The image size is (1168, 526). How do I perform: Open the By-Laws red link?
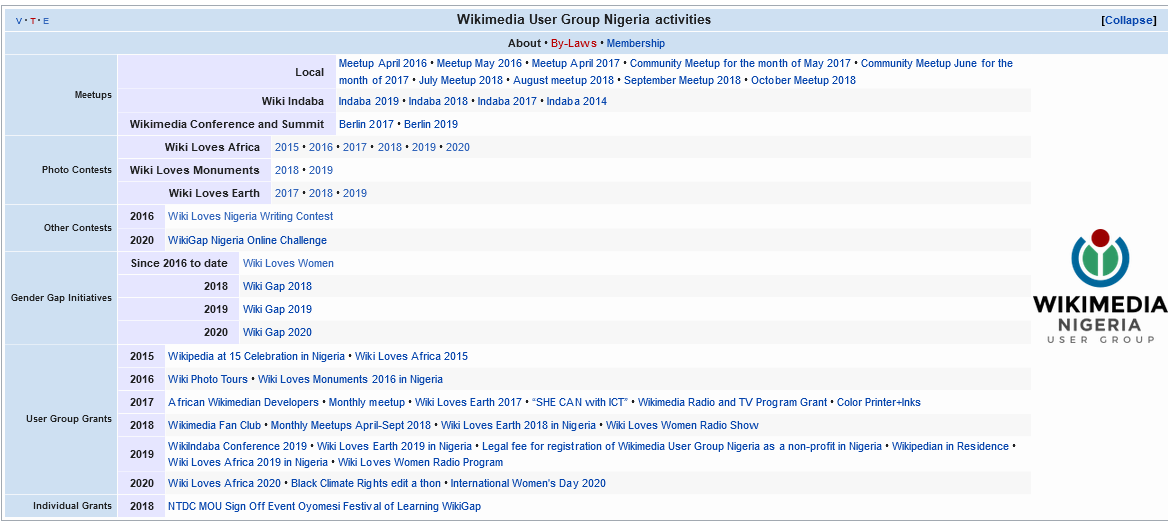point(574,43)
